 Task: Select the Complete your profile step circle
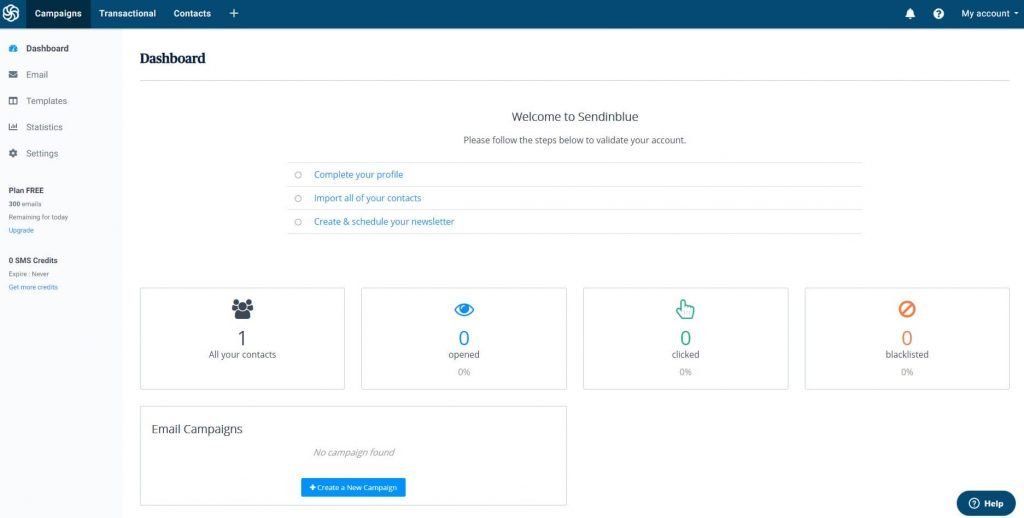pyautogui.click(x=298, y=175)
